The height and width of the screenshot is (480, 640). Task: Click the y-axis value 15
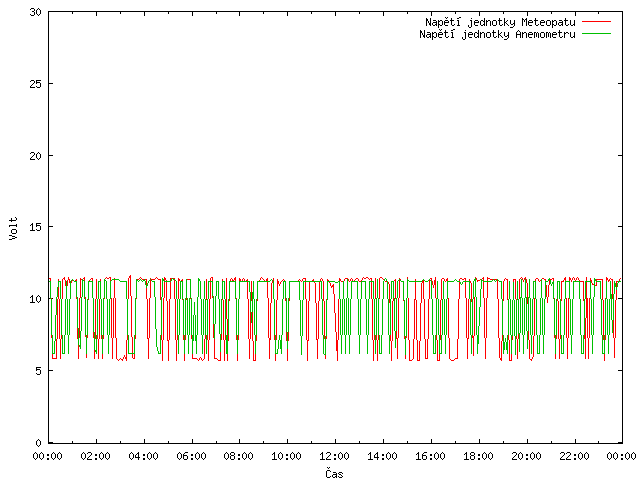pyautogui.click(x=36, y=227)
